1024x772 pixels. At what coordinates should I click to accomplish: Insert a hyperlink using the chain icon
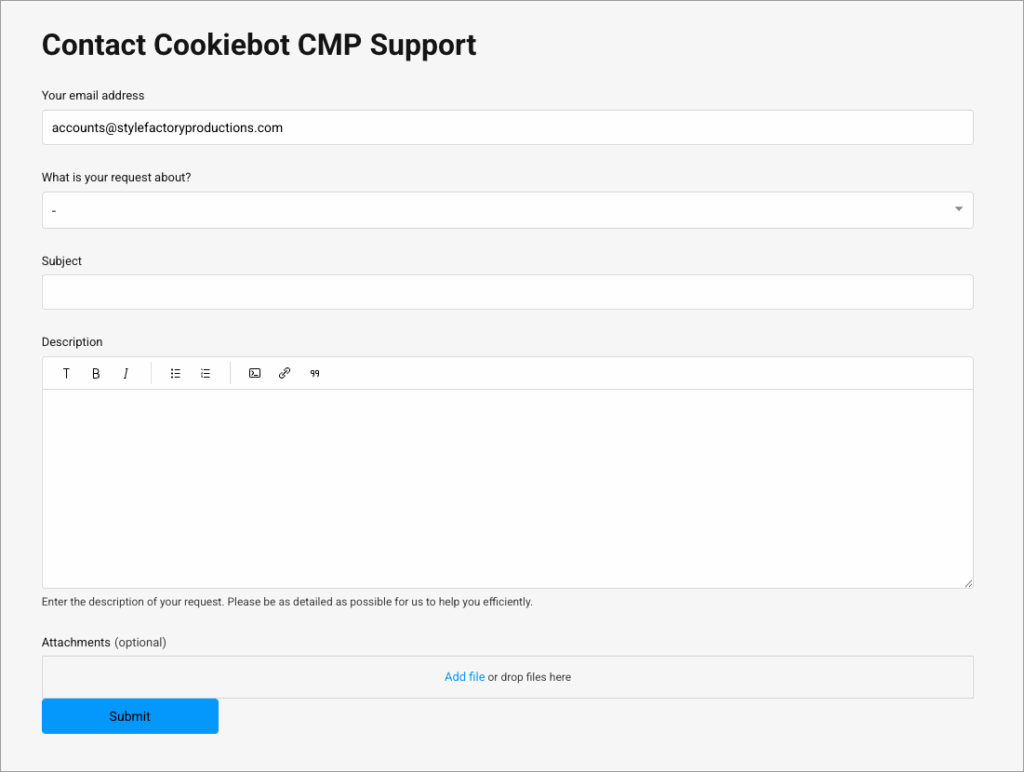[284, 373]
